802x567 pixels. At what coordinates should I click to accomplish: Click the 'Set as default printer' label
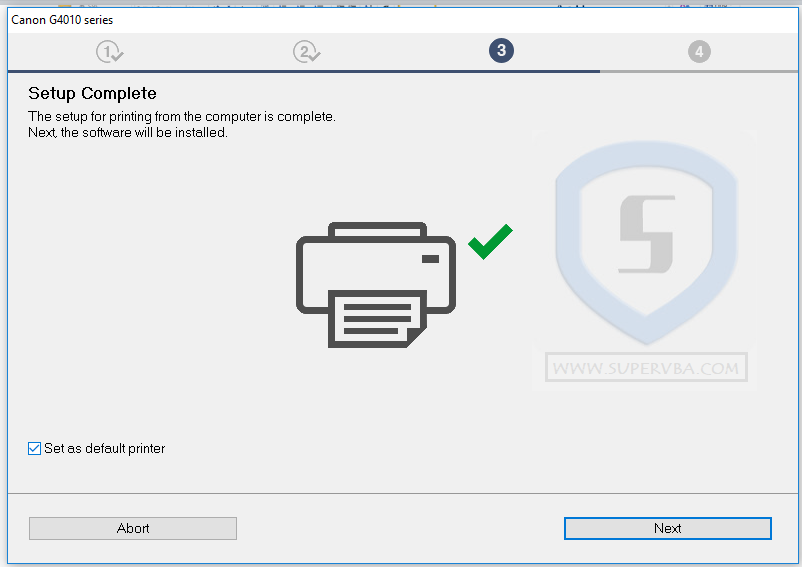[105, 448]
